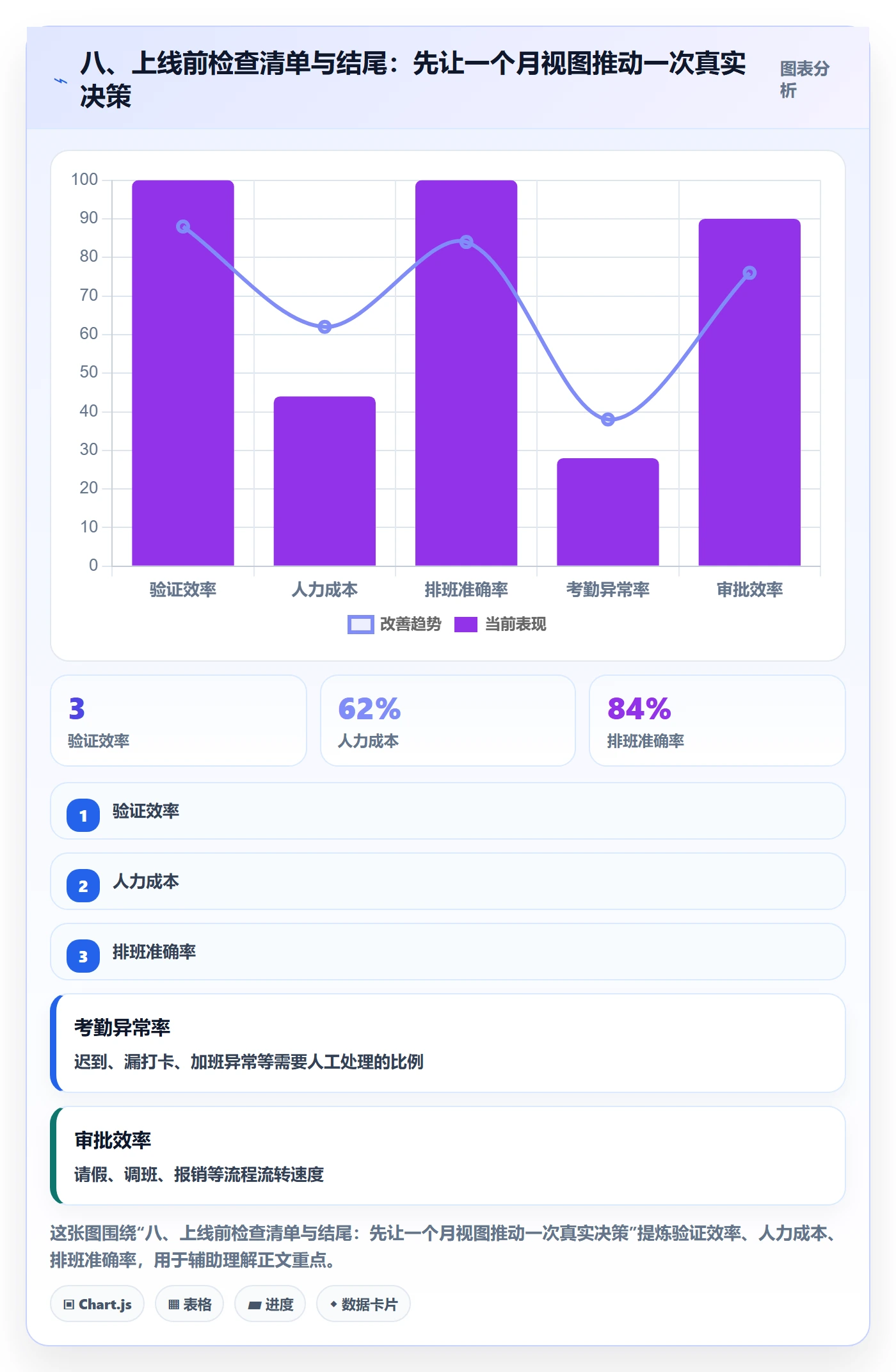The width and height of the screenshot is (896, 1372).
Task: Click the trend line point on the 审批效率 bar
Action: coord(749,273)
